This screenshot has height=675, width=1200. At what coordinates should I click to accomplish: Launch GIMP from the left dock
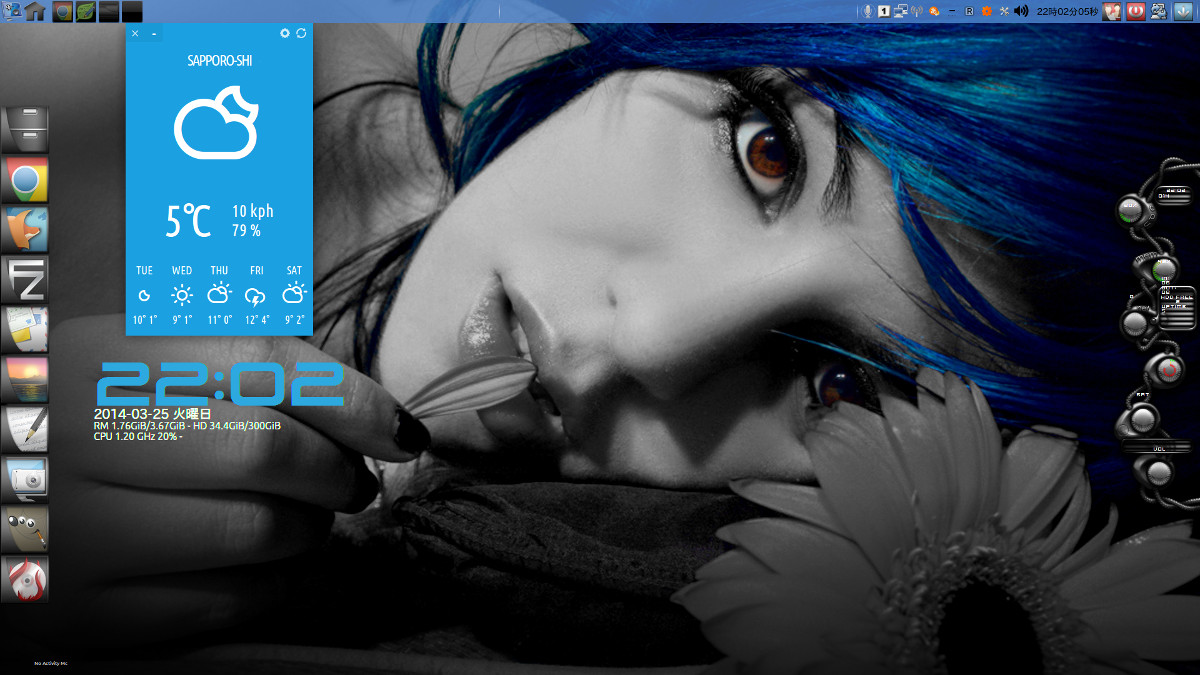(24, 530)
